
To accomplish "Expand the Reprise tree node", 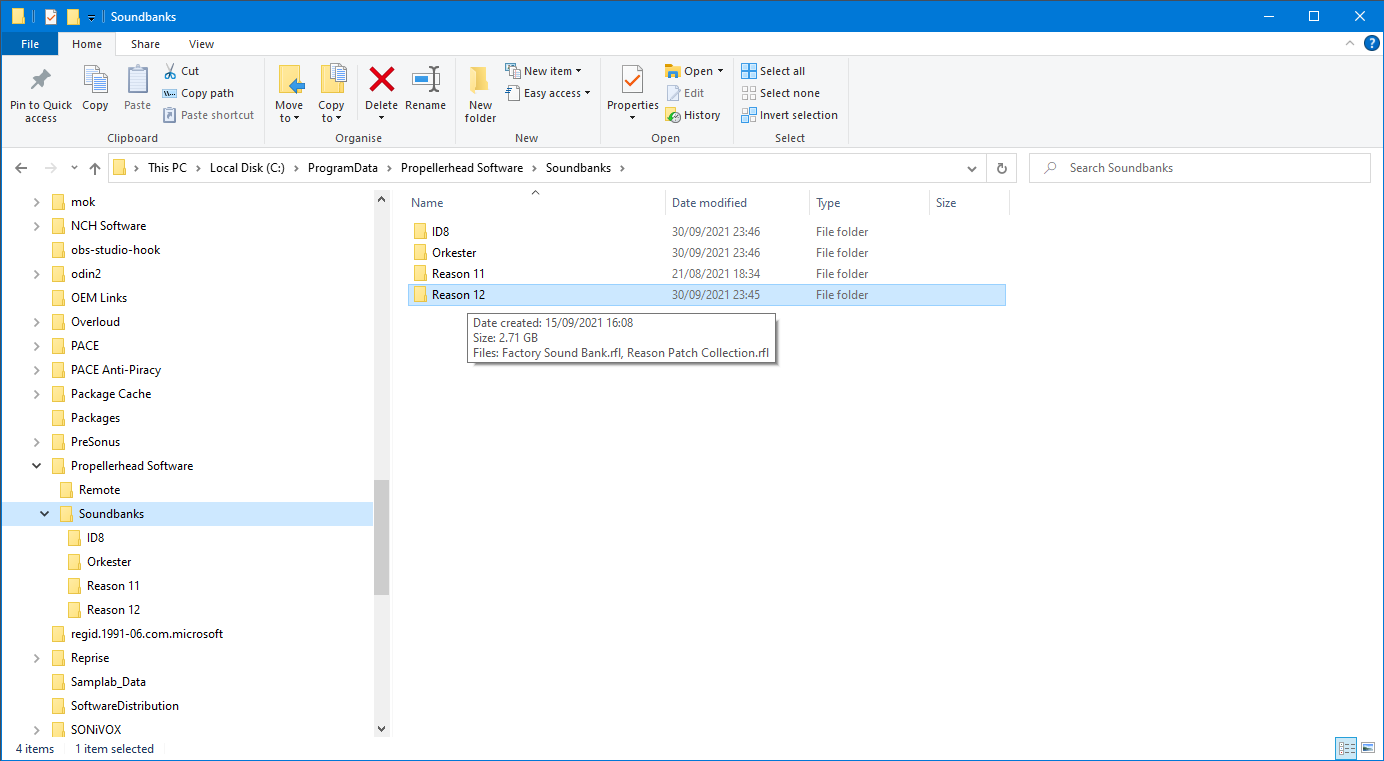I will 37,658.
